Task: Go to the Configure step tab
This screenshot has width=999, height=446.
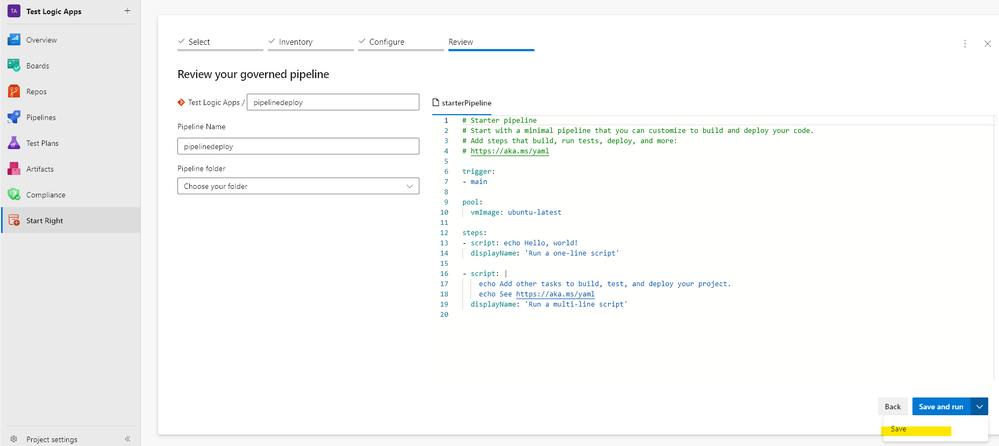Action: click(401, 42)
